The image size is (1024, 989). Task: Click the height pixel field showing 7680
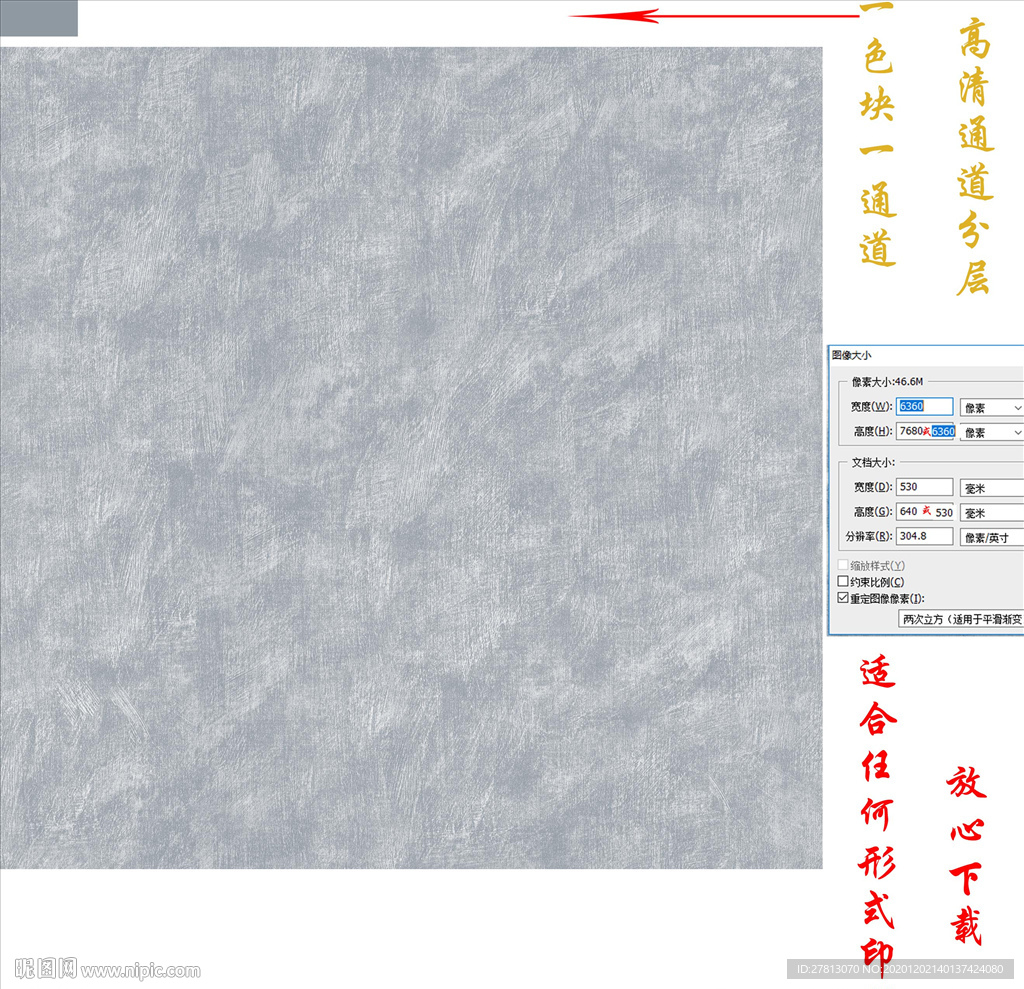point(925,431)
